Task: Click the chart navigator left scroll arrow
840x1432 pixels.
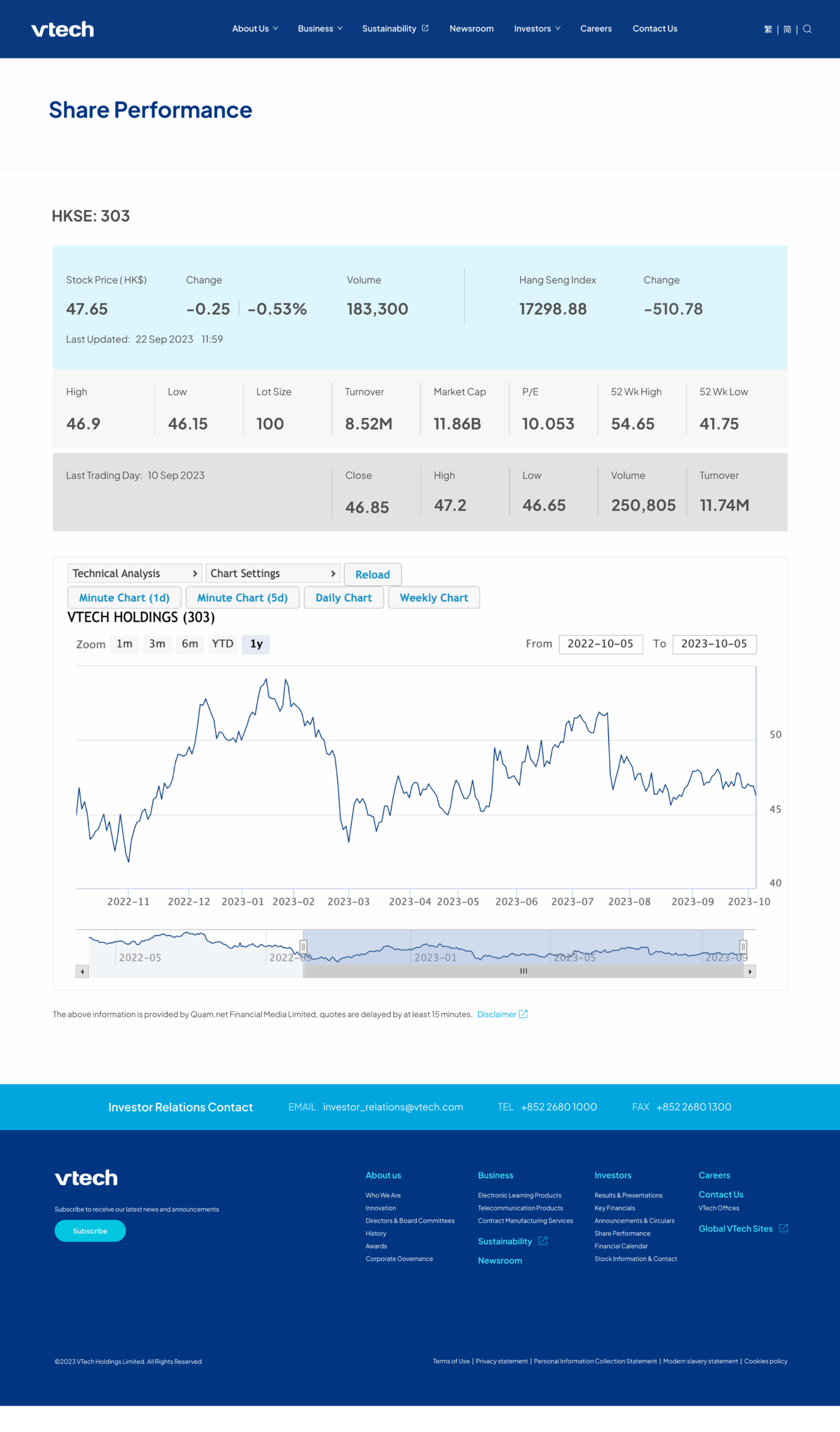Action: pos(82,972)
